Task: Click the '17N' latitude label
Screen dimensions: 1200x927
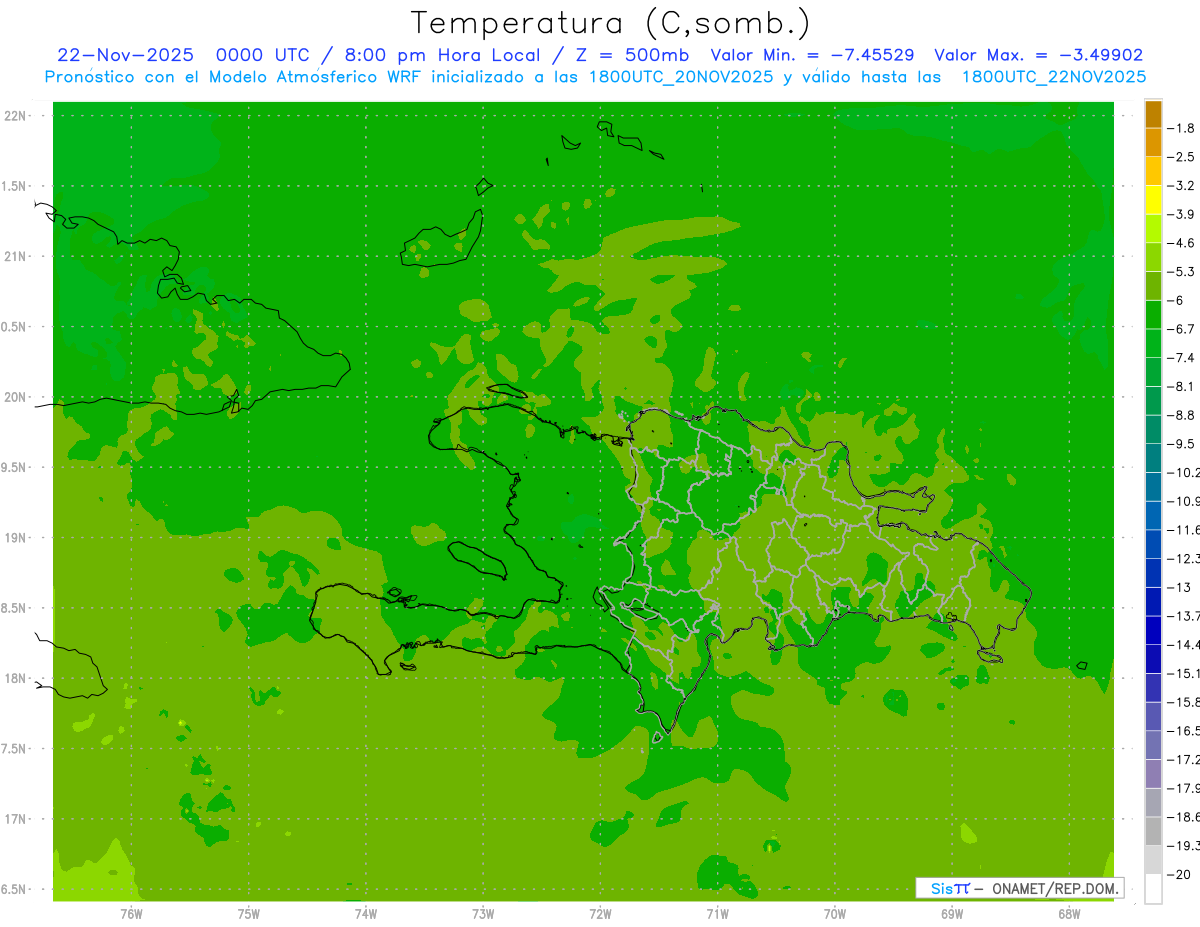Action: click(x=15, y=819)
